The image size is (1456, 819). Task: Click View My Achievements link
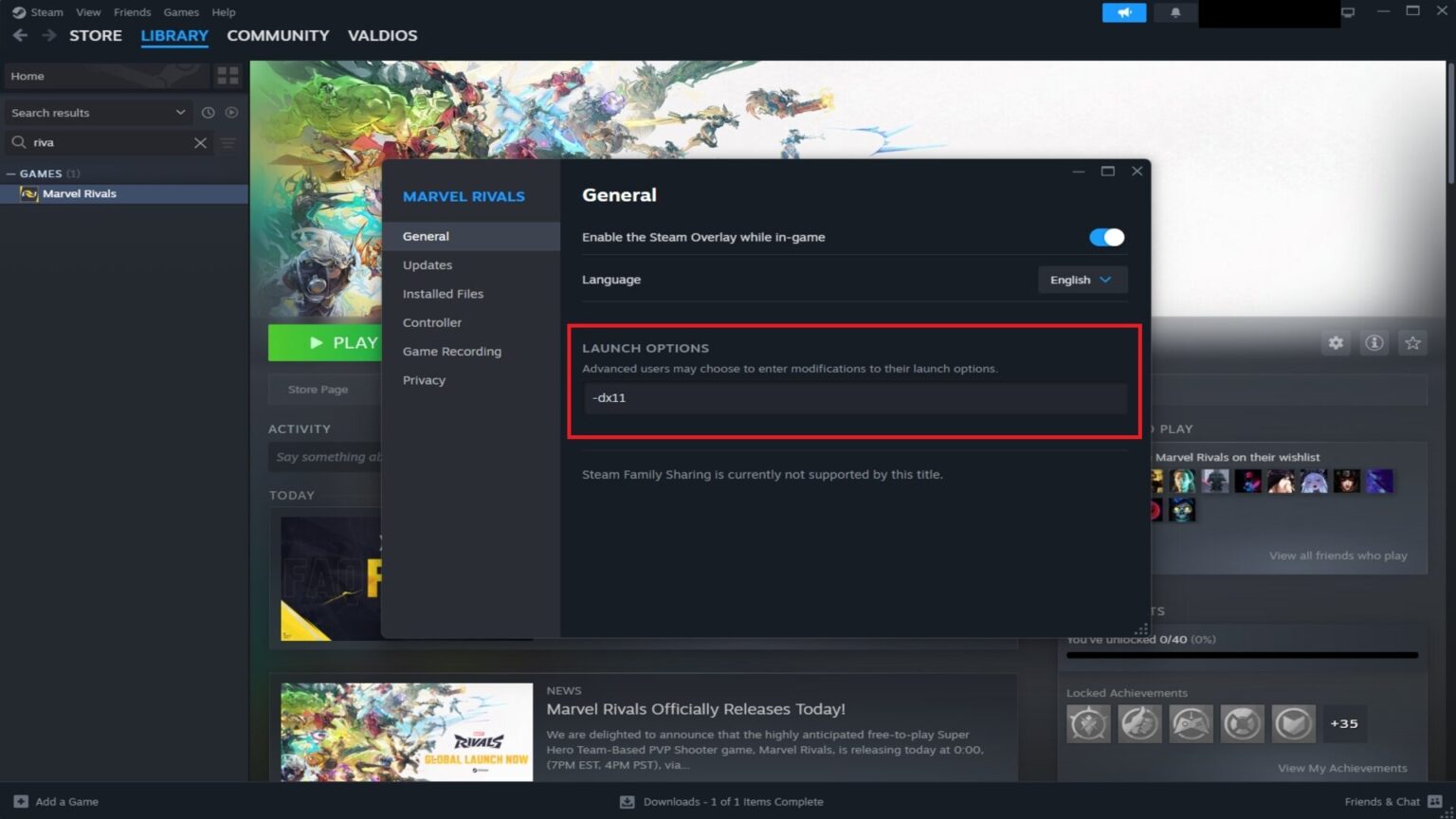point(1342,768)
